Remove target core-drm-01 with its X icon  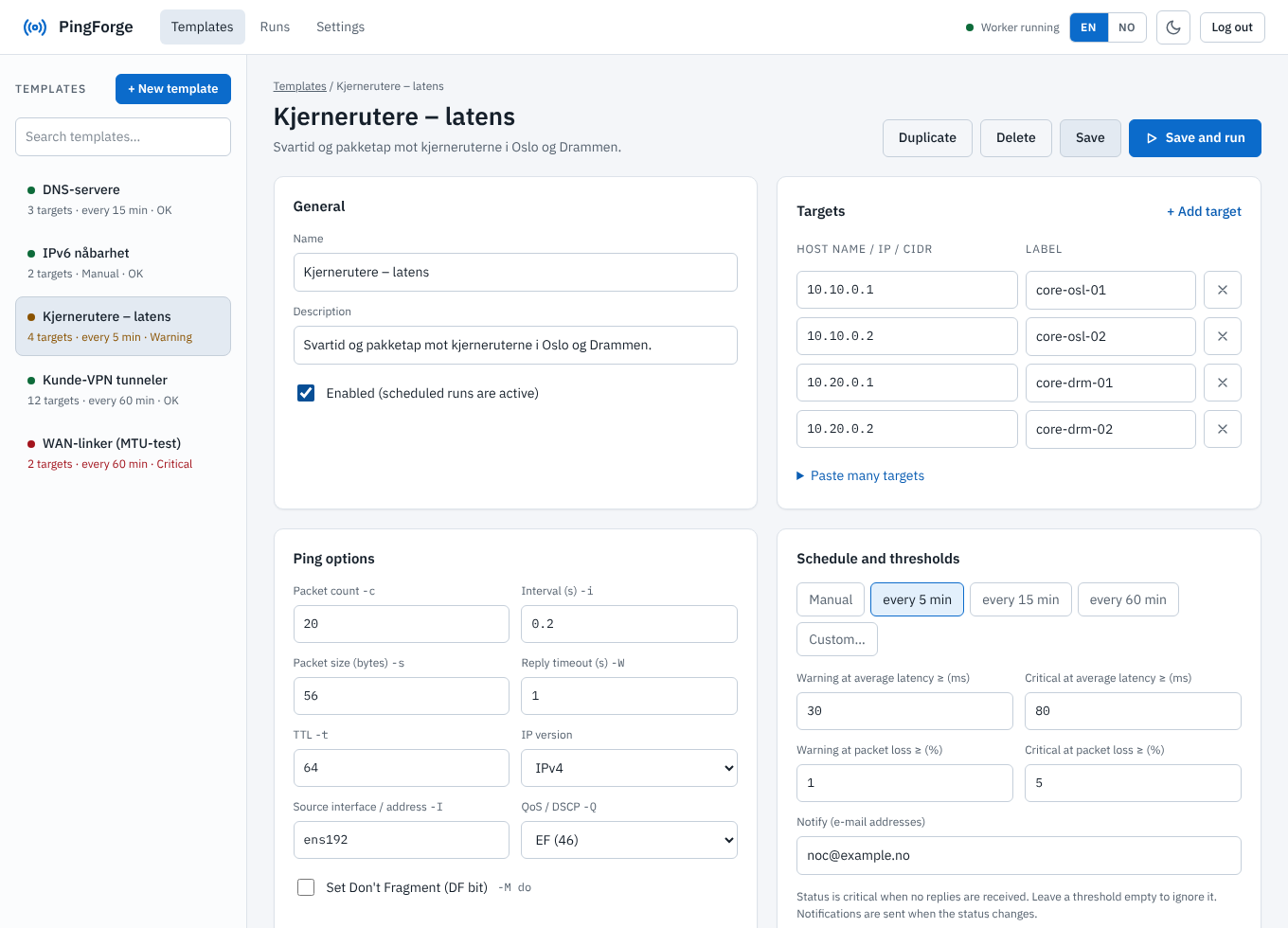coord(1223,383)
